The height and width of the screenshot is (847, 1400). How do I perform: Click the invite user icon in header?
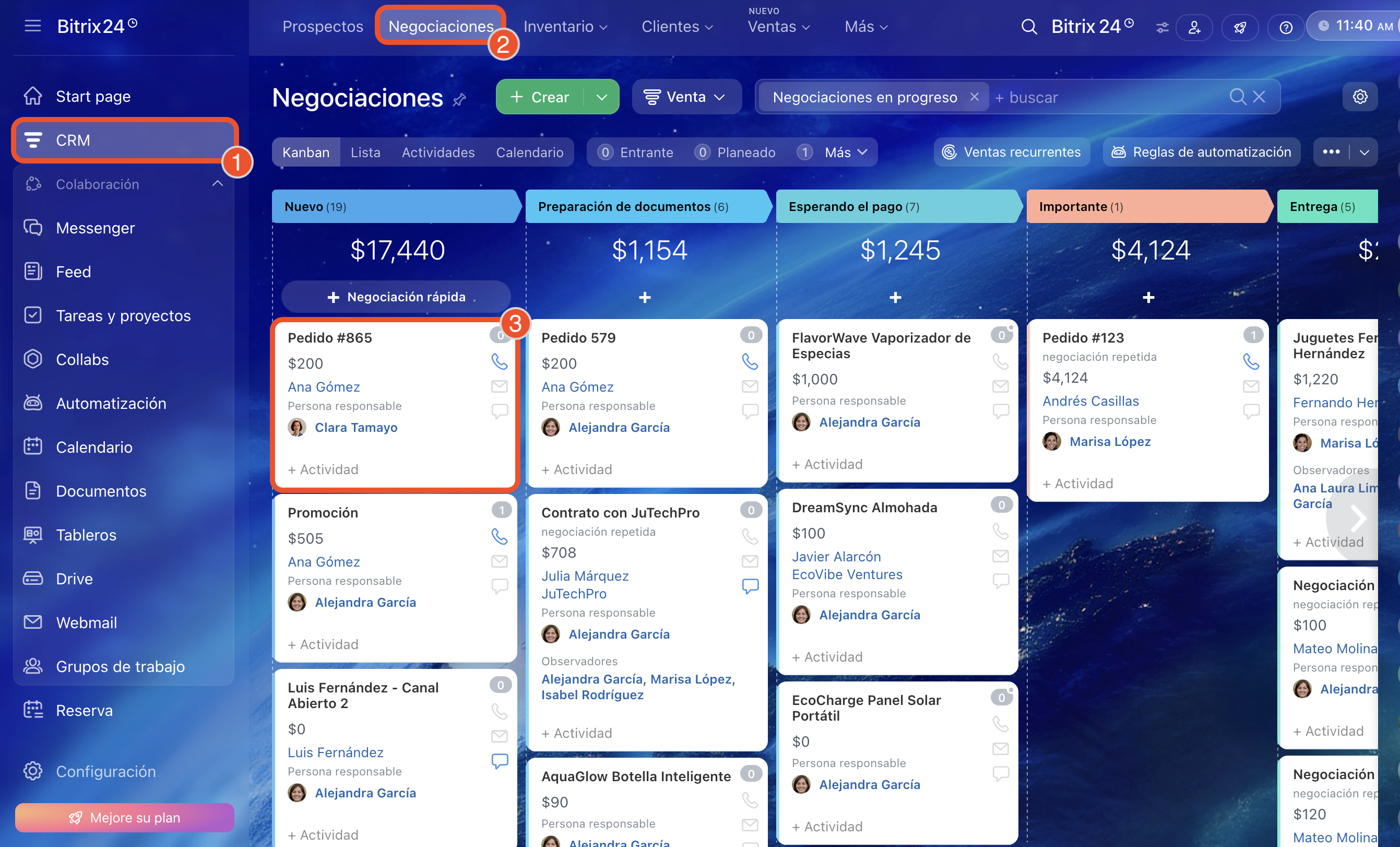tap(1194, 27)
